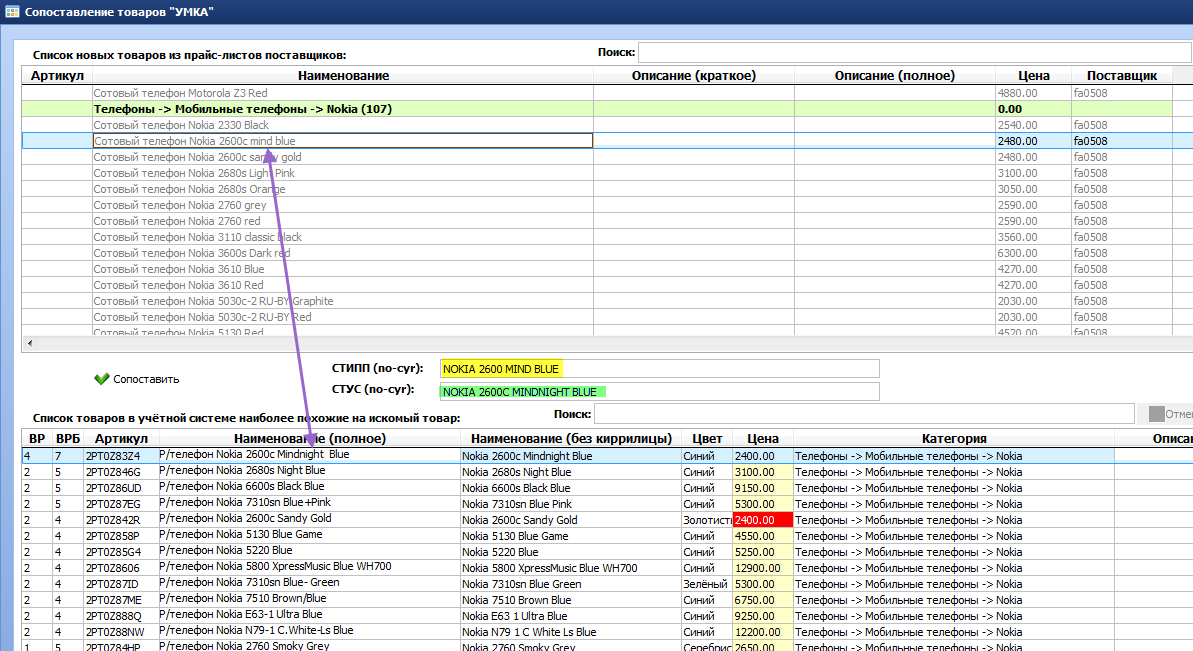1193x651 pixels.
Task: Click the price cell 12900.00
Action: (762, 567)
